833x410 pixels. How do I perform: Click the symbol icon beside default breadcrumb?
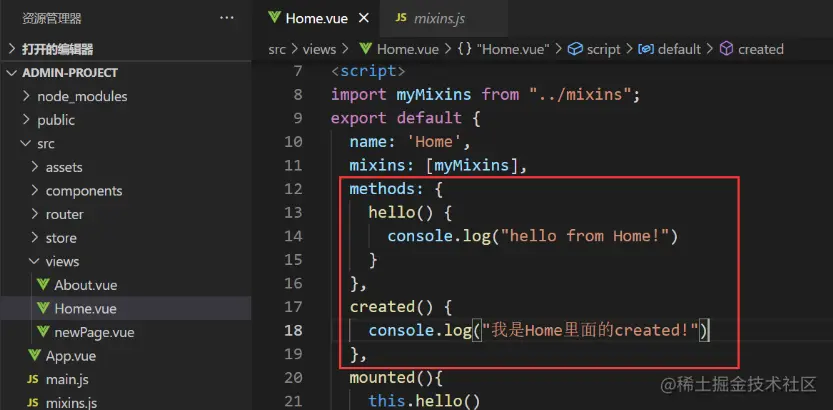point(645,49)
